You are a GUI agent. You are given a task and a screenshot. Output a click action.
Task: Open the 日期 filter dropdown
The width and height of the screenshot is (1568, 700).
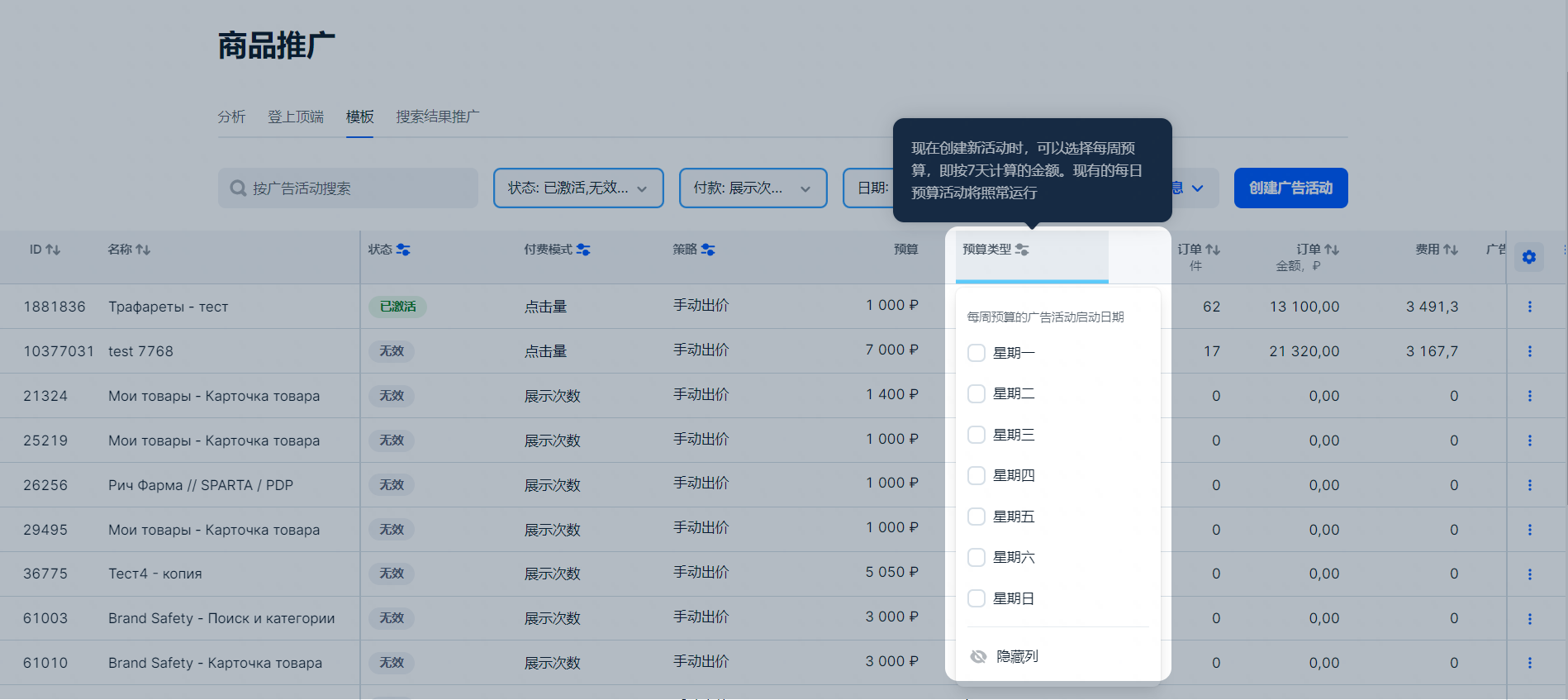(x=869, y=188)
